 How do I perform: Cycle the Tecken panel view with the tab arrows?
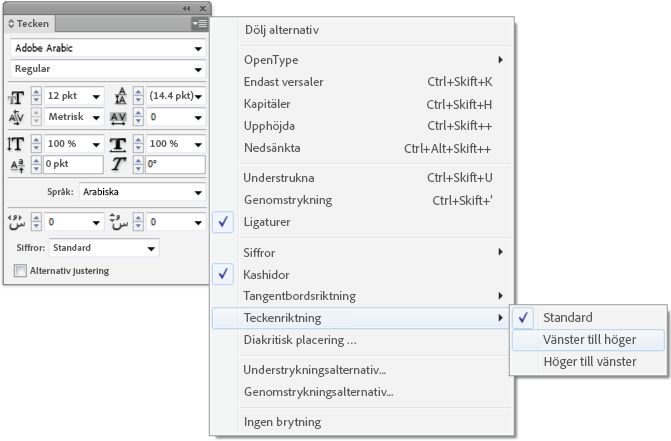tap(11, 24)
